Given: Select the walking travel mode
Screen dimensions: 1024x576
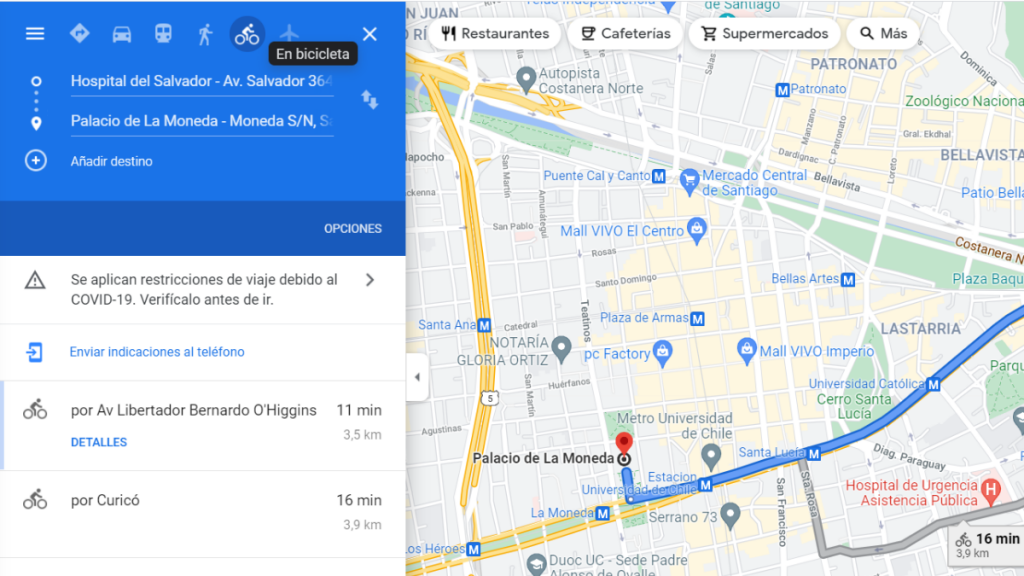Looking at the screenshot, I should pos(205,34).
